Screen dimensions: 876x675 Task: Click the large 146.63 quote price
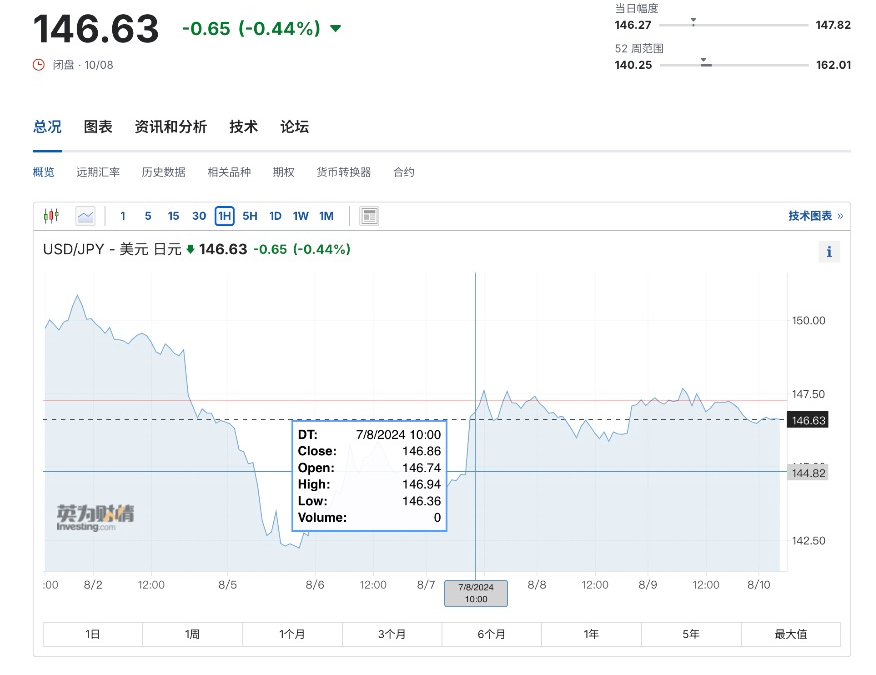pyautogui.click(x=96, y=29)
